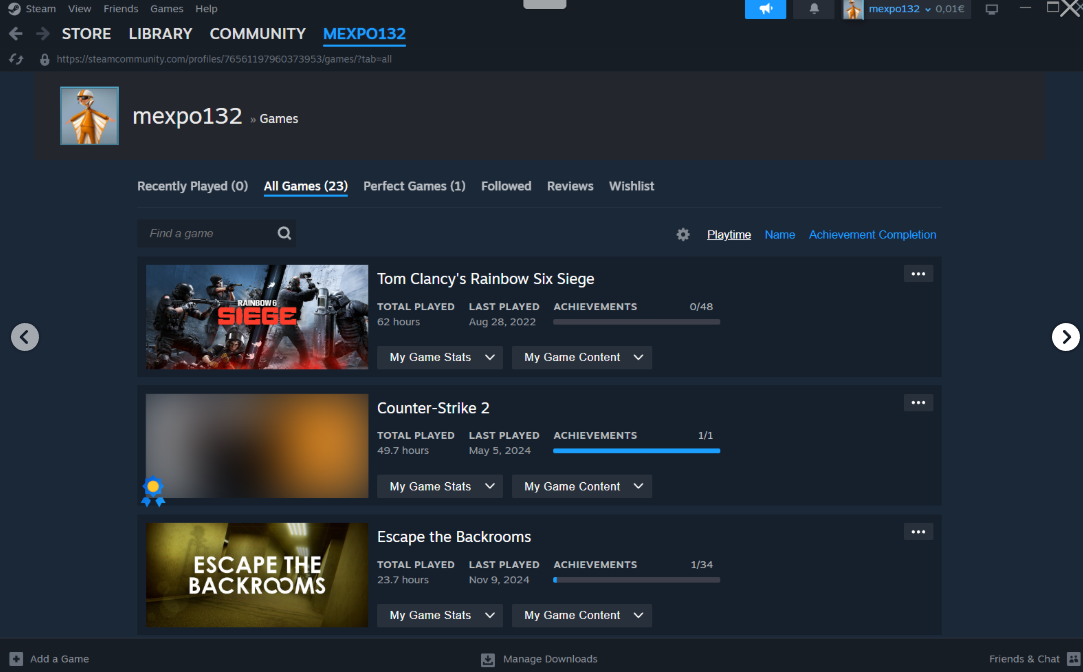Viewport: 1083px width, 672px height.
Task: Click Escape the Backrooms achievements progress bar
Action: click(x=636, y=580)
